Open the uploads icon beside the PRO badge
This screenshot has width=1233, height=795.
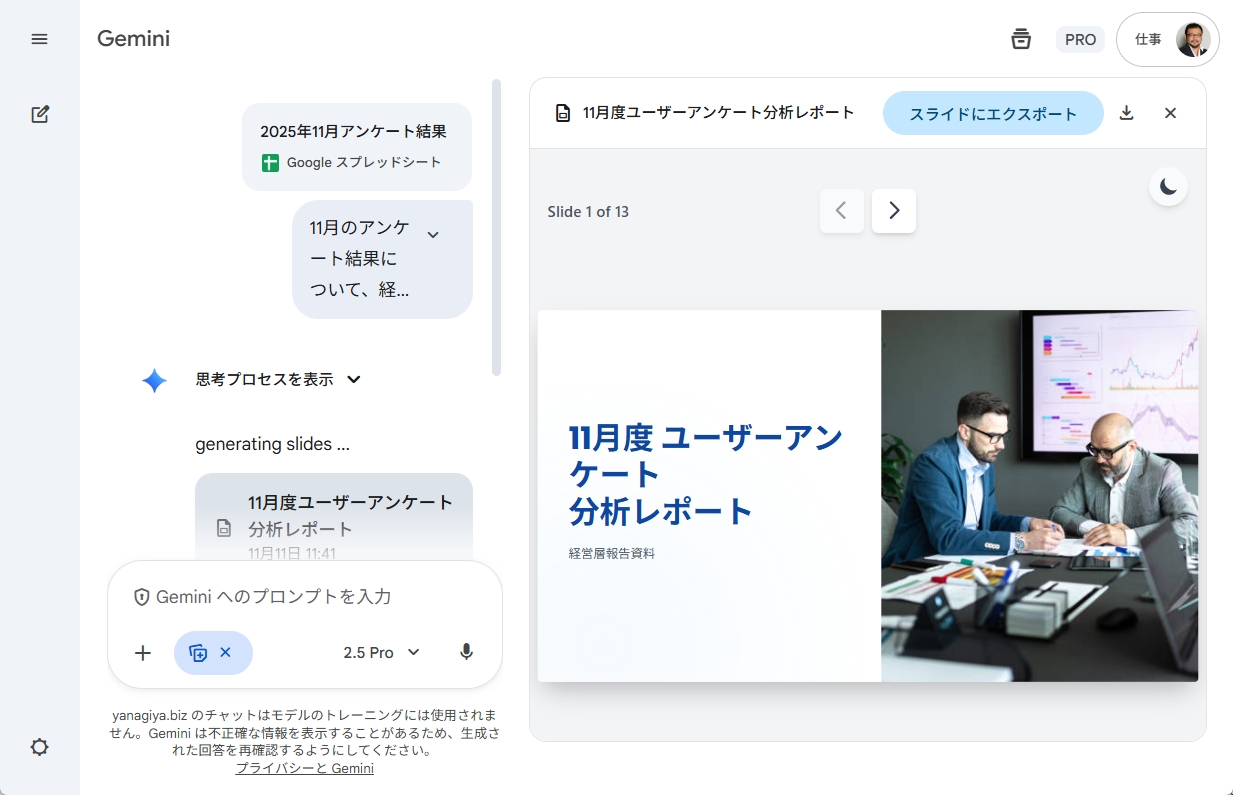pyautogui.click(x=1021, y=39)
